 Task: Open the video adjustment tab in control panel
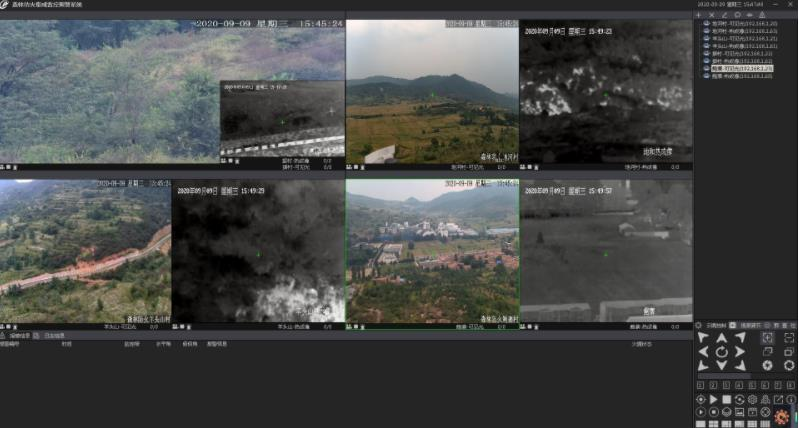click(x=751, y=325)
